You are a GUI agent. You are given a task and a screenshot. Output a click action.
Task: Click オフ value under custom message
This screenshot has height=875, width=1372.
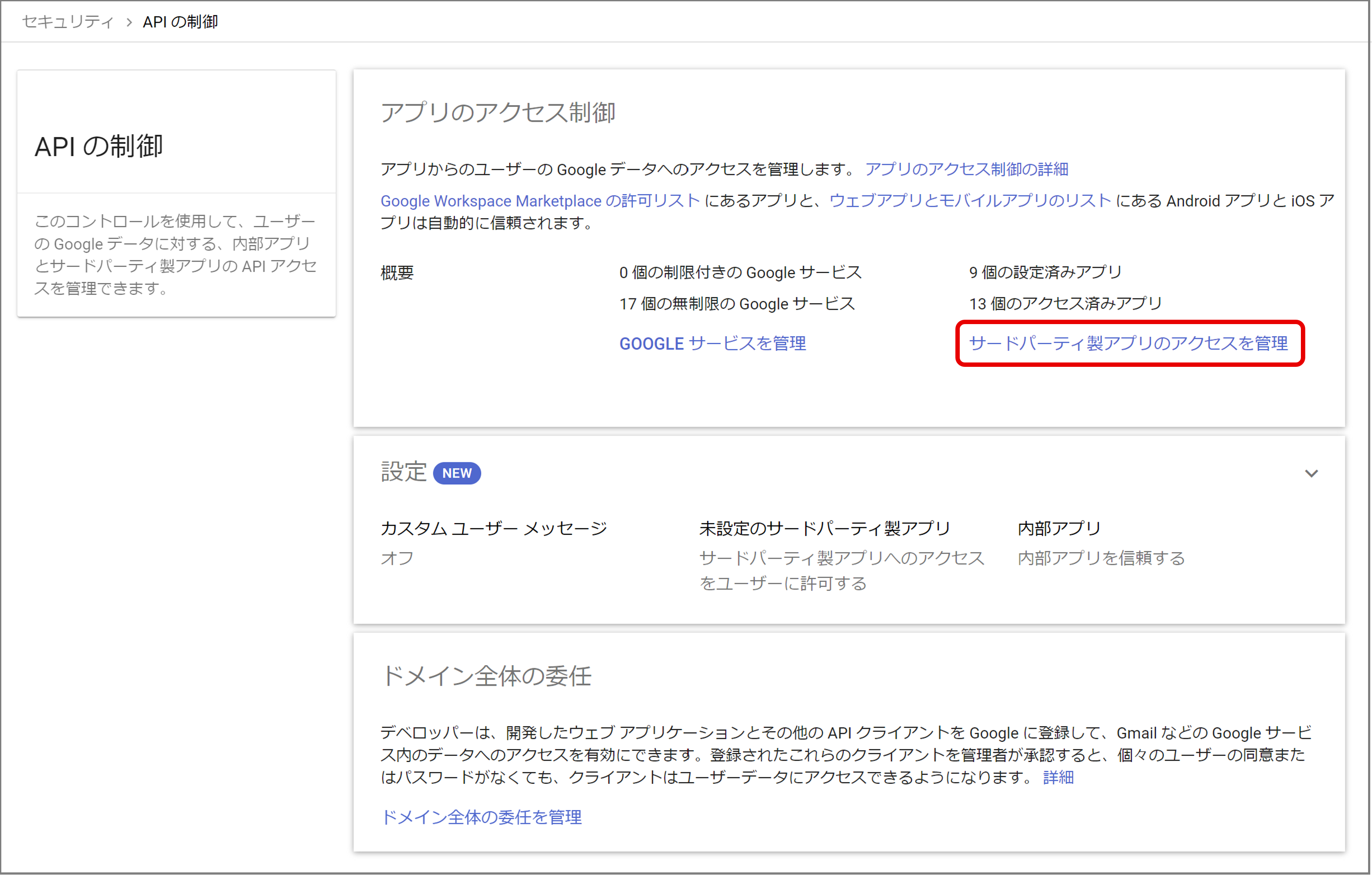click(x=397, y=558)
